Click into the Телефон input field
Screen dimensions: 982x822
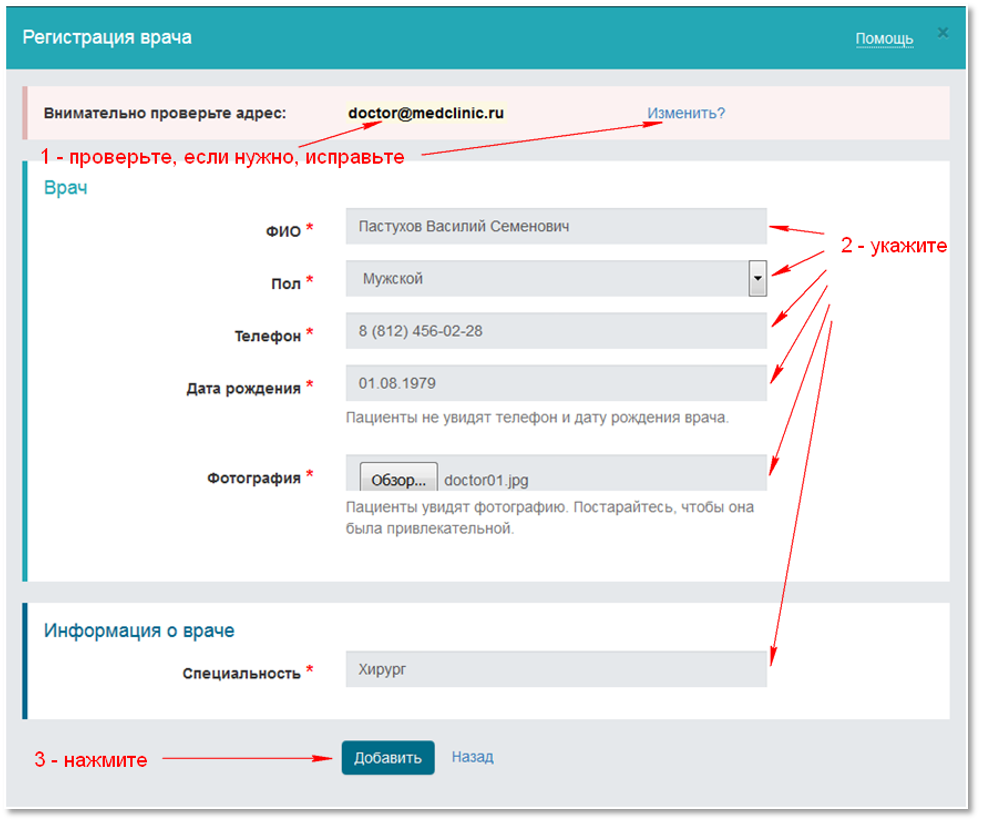(x=555, y=331)
